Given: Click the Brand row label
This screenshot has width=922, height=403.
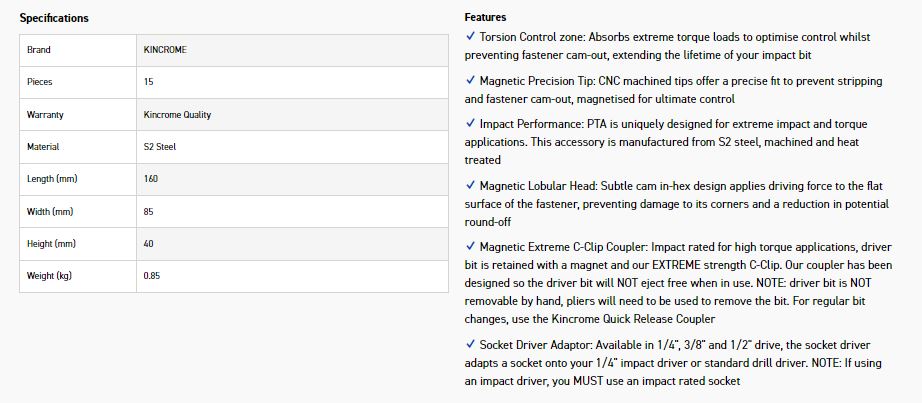Looking at the screenshot, I should tap(39, 50).
